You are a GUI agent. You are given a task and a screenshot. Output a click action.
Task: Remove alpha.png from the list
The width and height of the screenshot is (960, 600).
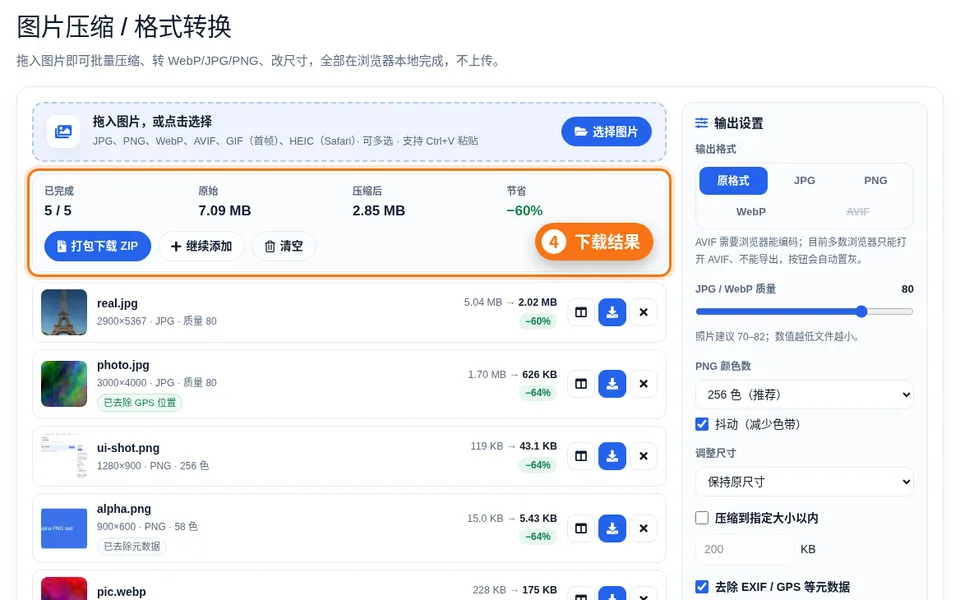click(x=643, y=528)
